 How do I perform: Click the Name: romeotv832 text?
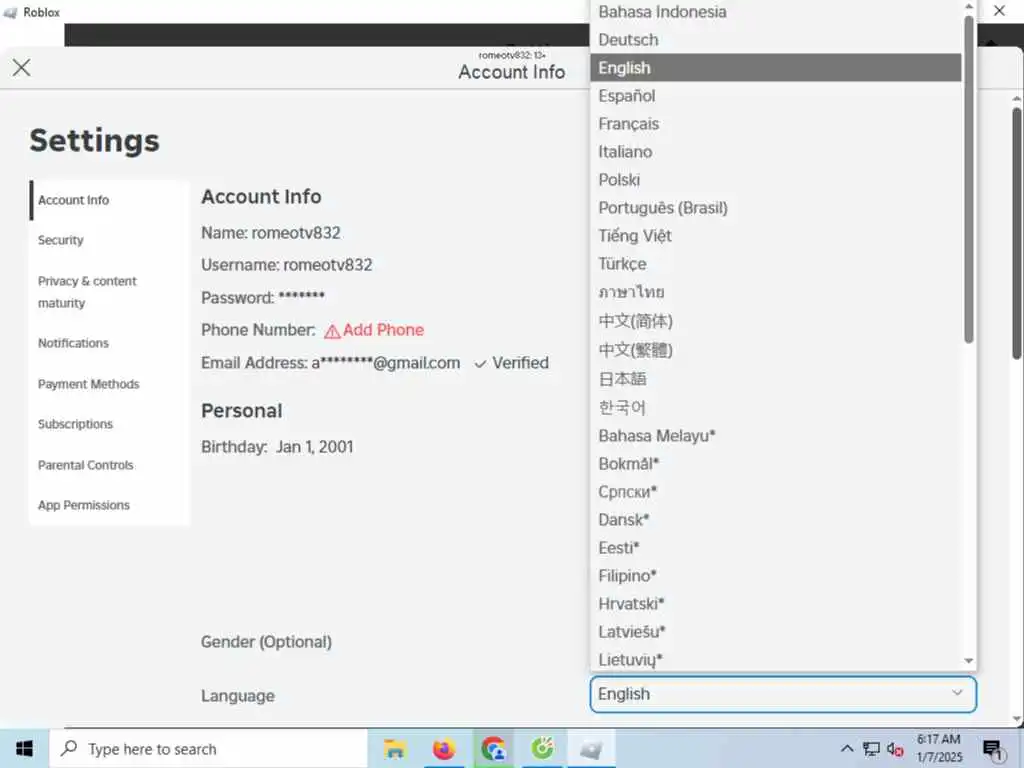pyautogui.click(x=270, y=233)
